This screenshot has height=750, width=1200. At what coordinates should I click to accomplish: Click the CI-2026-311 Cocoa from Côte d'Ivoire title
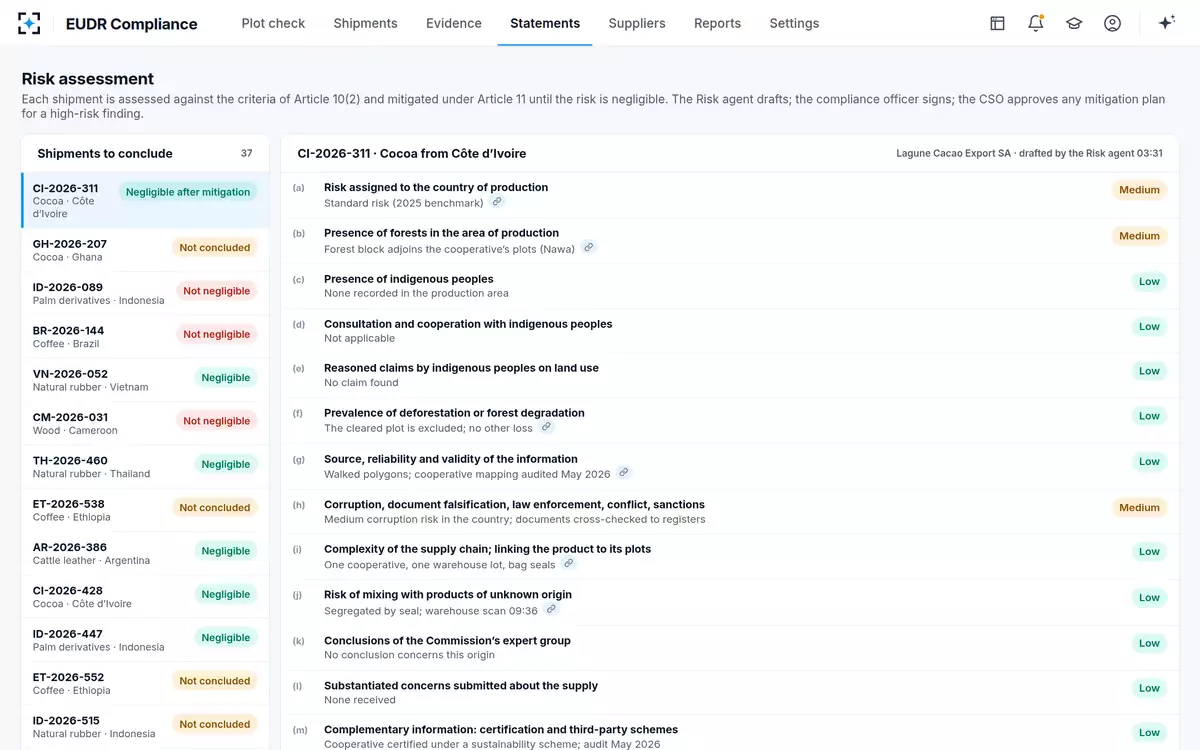pyautogui.click(x=412, y=154)
